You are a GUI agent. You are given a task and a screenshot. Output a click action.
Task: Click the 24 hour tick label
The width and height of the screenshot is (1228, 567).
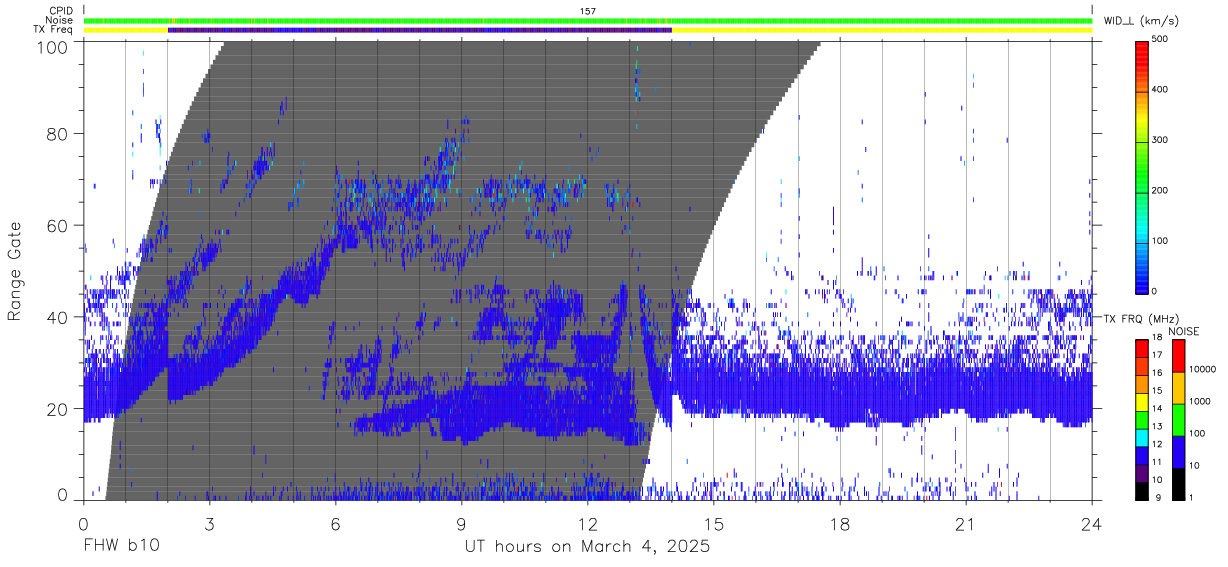pyautogui.click(x=1092, y=523)
